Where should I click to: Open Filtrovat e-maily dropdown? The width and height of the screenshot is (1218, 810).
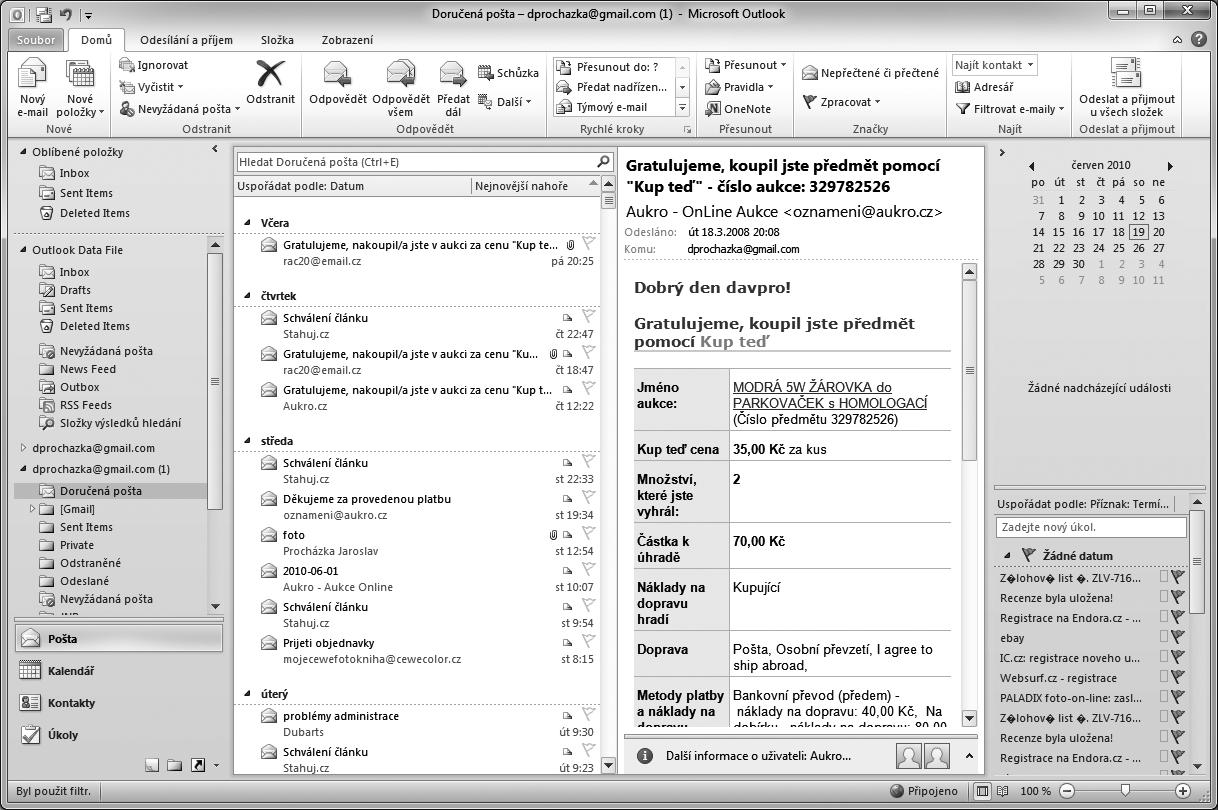1010,109
